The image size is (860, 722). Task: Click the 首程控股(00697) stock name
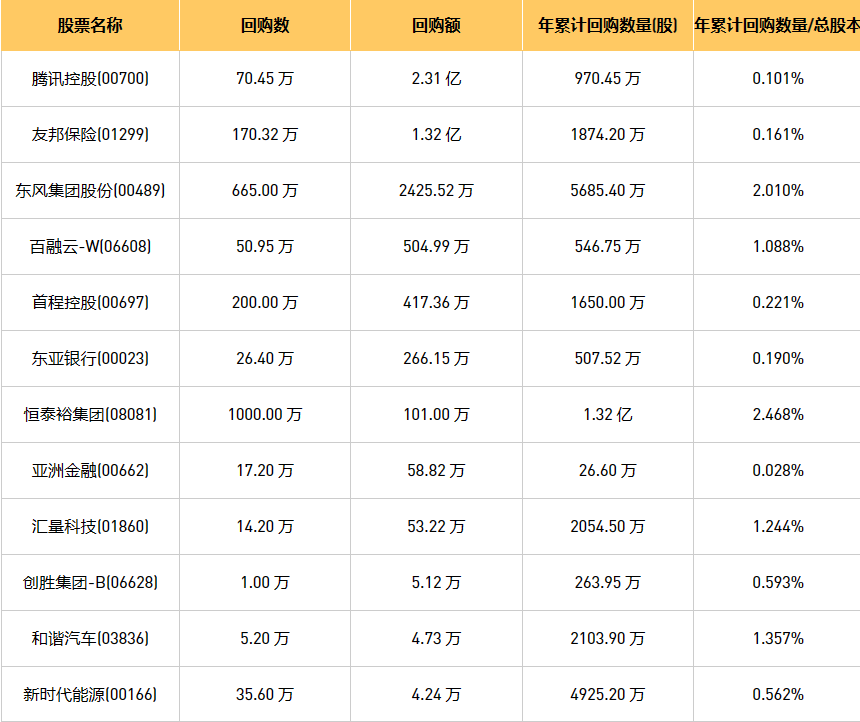point(90,303)
